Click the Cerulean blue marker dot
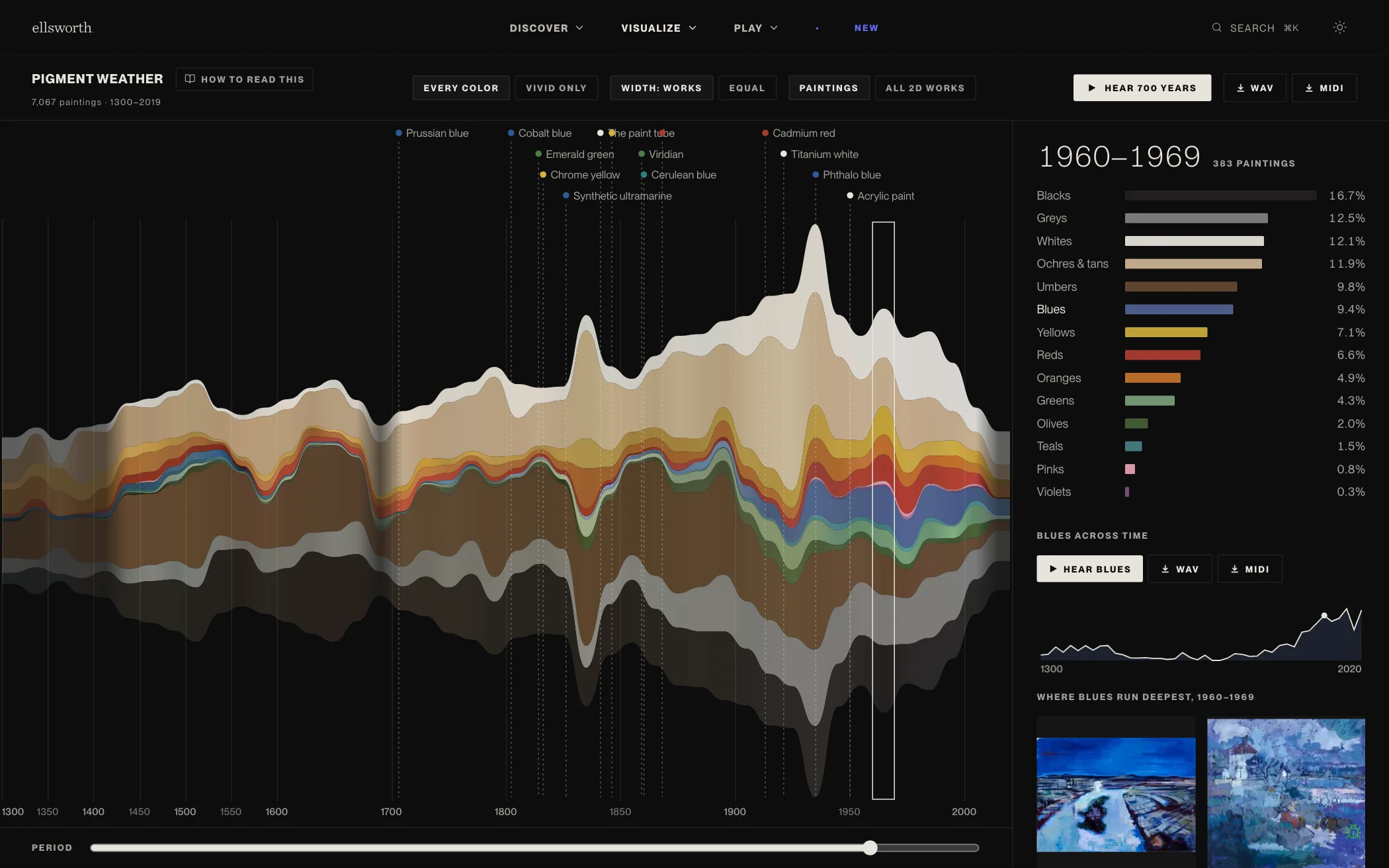Viewport: 1389px width, 868px height. 644,175
